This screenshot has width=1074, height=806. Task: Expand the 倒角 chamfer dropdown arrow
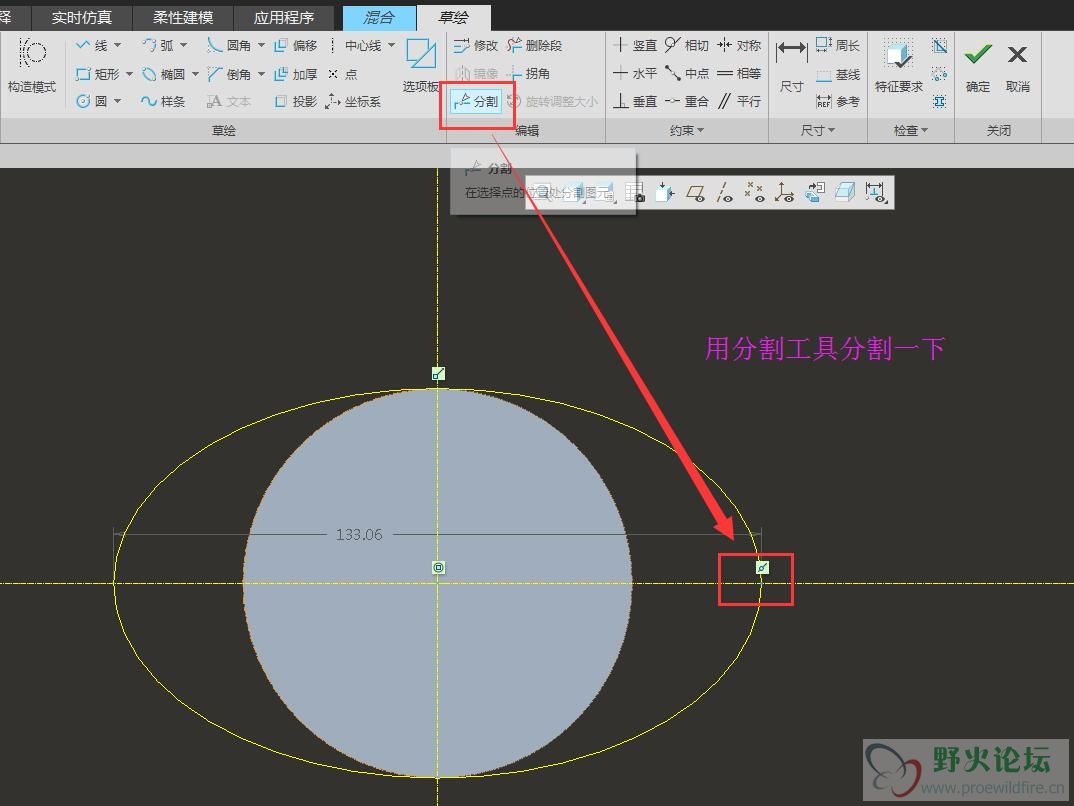click(x=261, y=74)
